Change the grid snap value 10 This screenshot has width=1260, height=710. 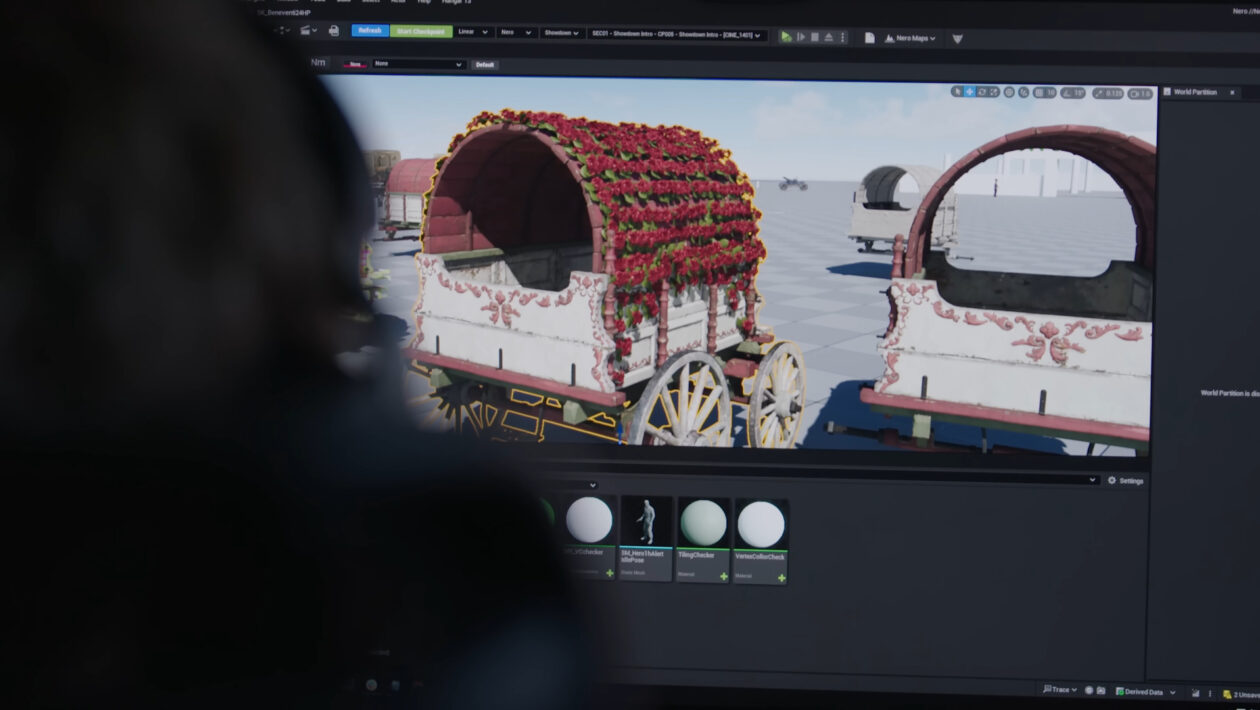coord(1050,93)
